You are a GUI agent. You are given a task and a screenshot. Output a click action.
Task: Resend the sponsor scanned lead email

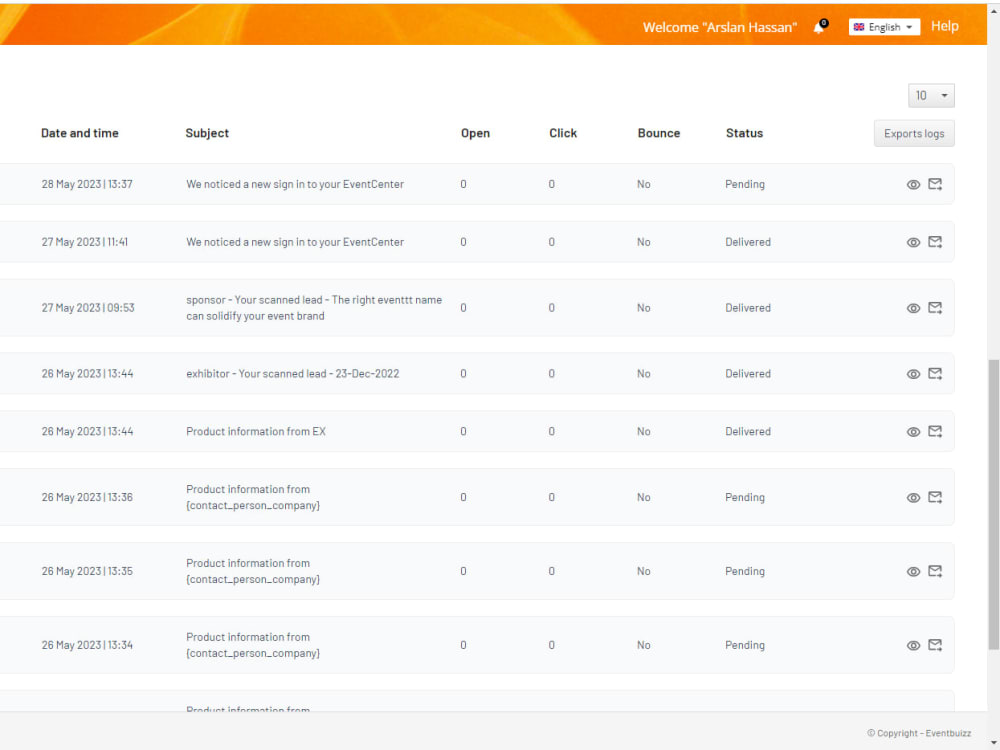935,308
